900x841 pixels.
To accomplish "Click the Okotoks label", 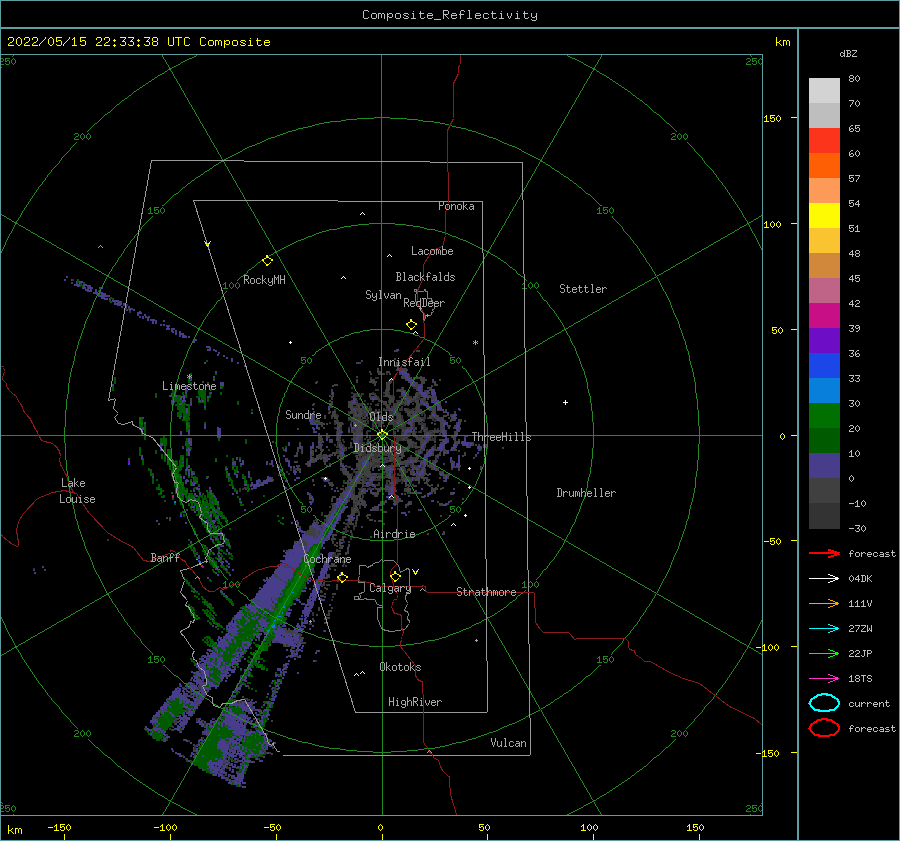I will click(x=400, y=667).
